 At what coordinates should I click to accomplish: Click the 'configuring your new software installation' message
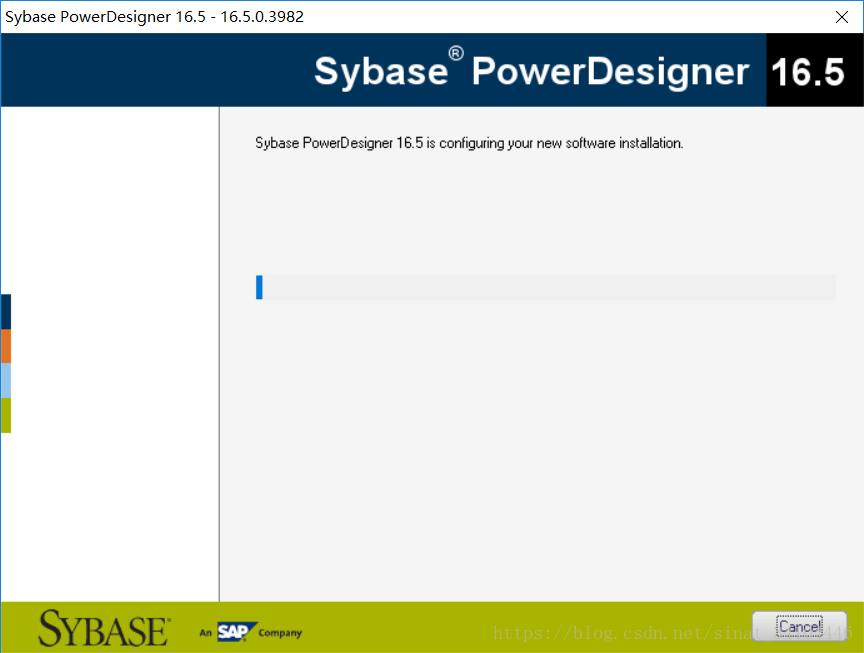(469, 143)
